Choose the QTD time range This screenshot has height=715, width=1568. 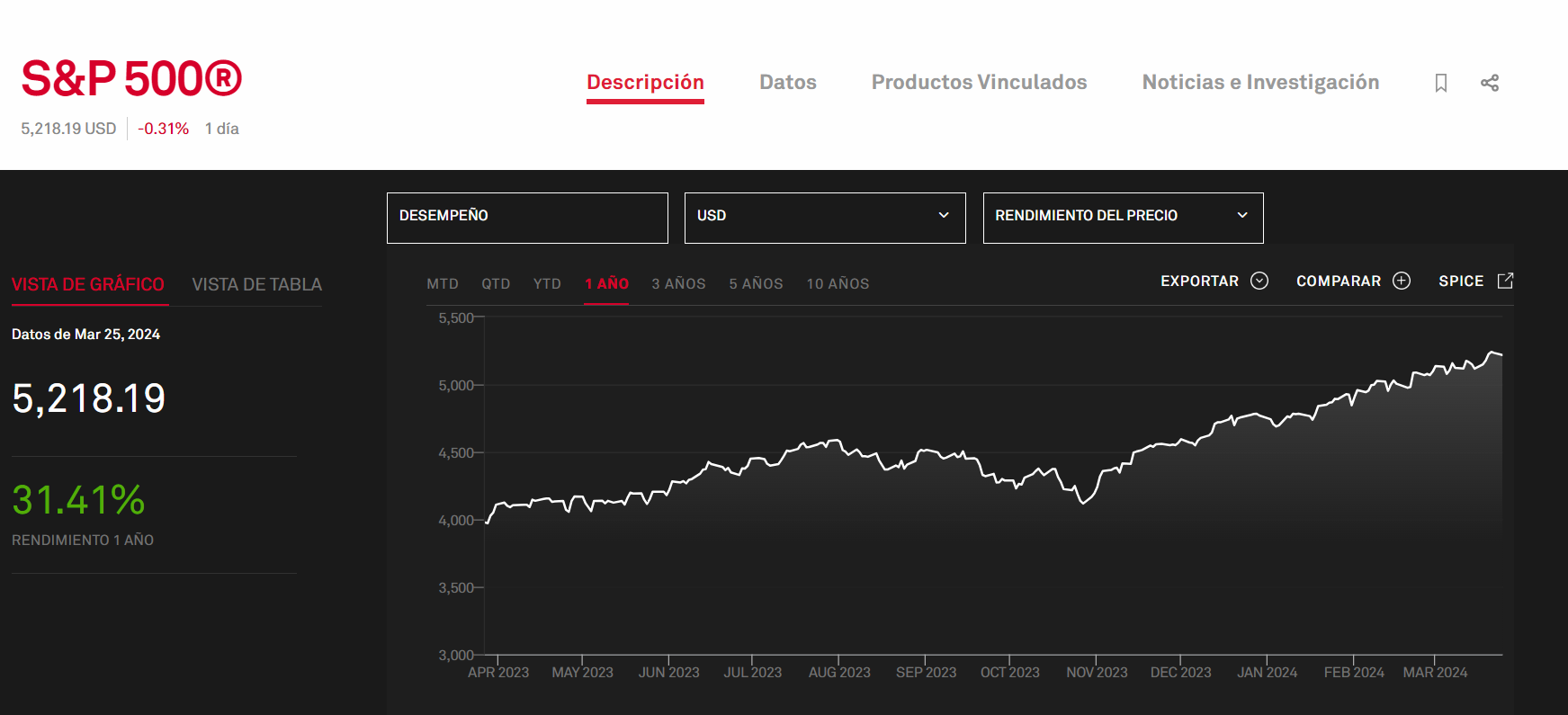click(496, 284)
